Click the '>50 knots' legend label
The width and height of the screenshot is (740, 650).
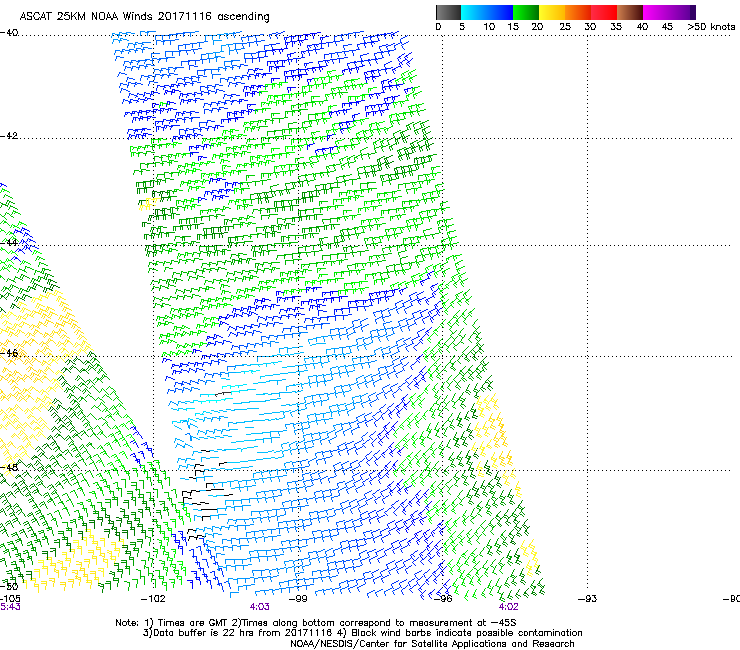tap(712, 27)
